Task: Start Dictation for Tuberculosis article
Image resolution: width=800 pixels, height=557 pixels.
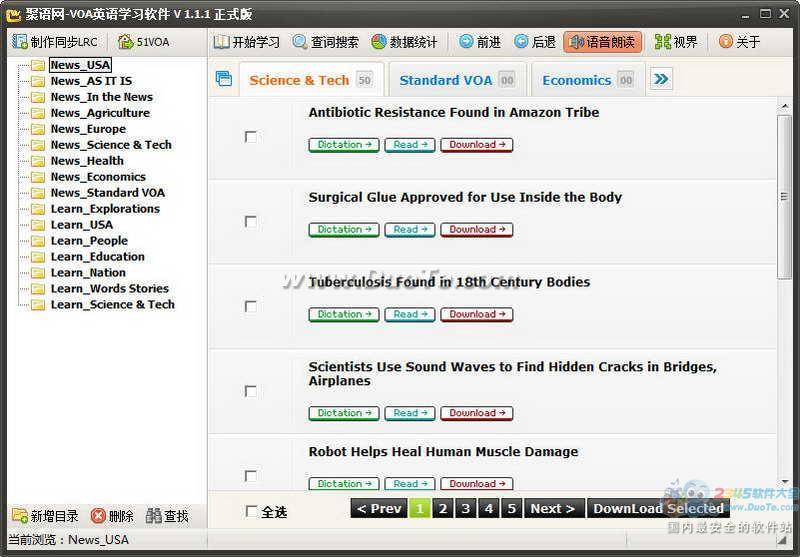Action: tap(344, 314)
